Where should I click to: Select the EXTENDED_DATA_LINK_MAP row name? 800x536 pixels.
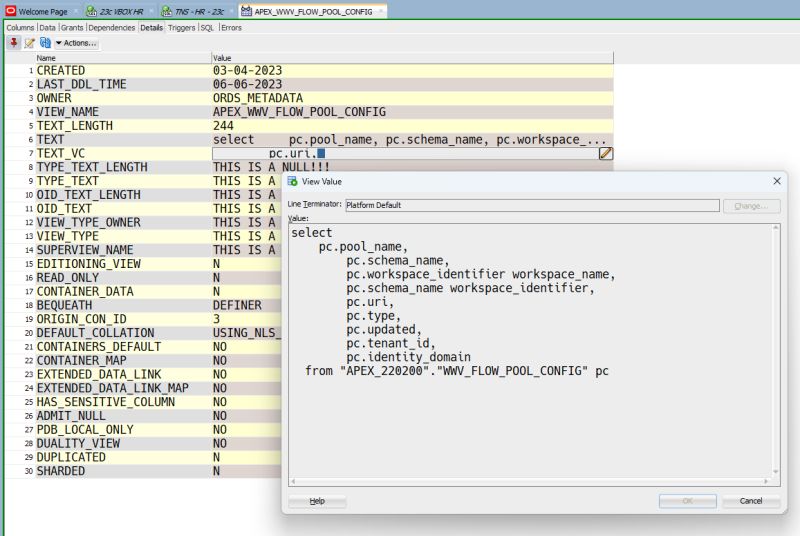tap(112, 388)
